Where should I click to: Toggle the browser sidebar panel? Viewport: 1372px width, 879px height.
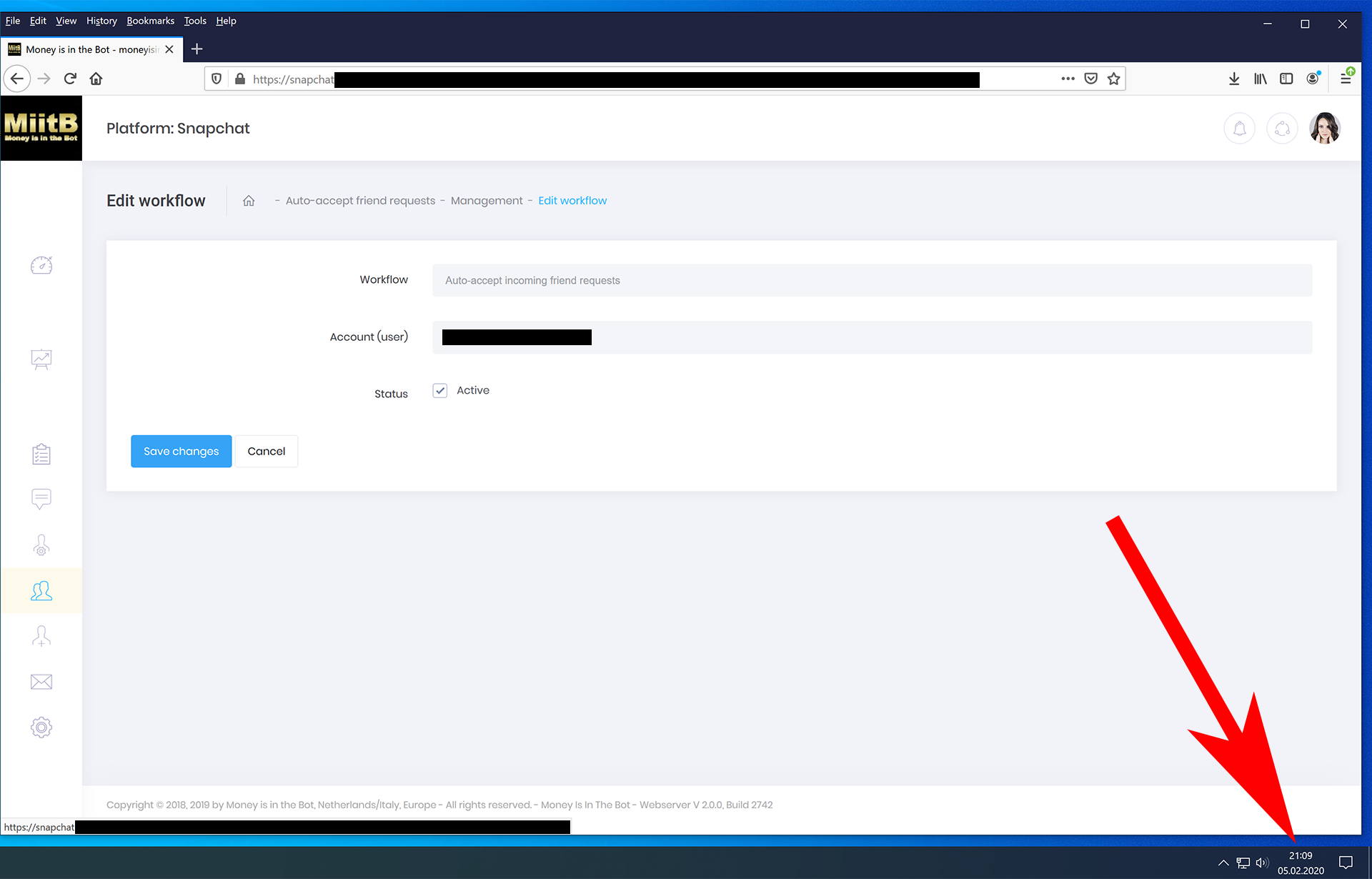click(x=1286, y=79)
